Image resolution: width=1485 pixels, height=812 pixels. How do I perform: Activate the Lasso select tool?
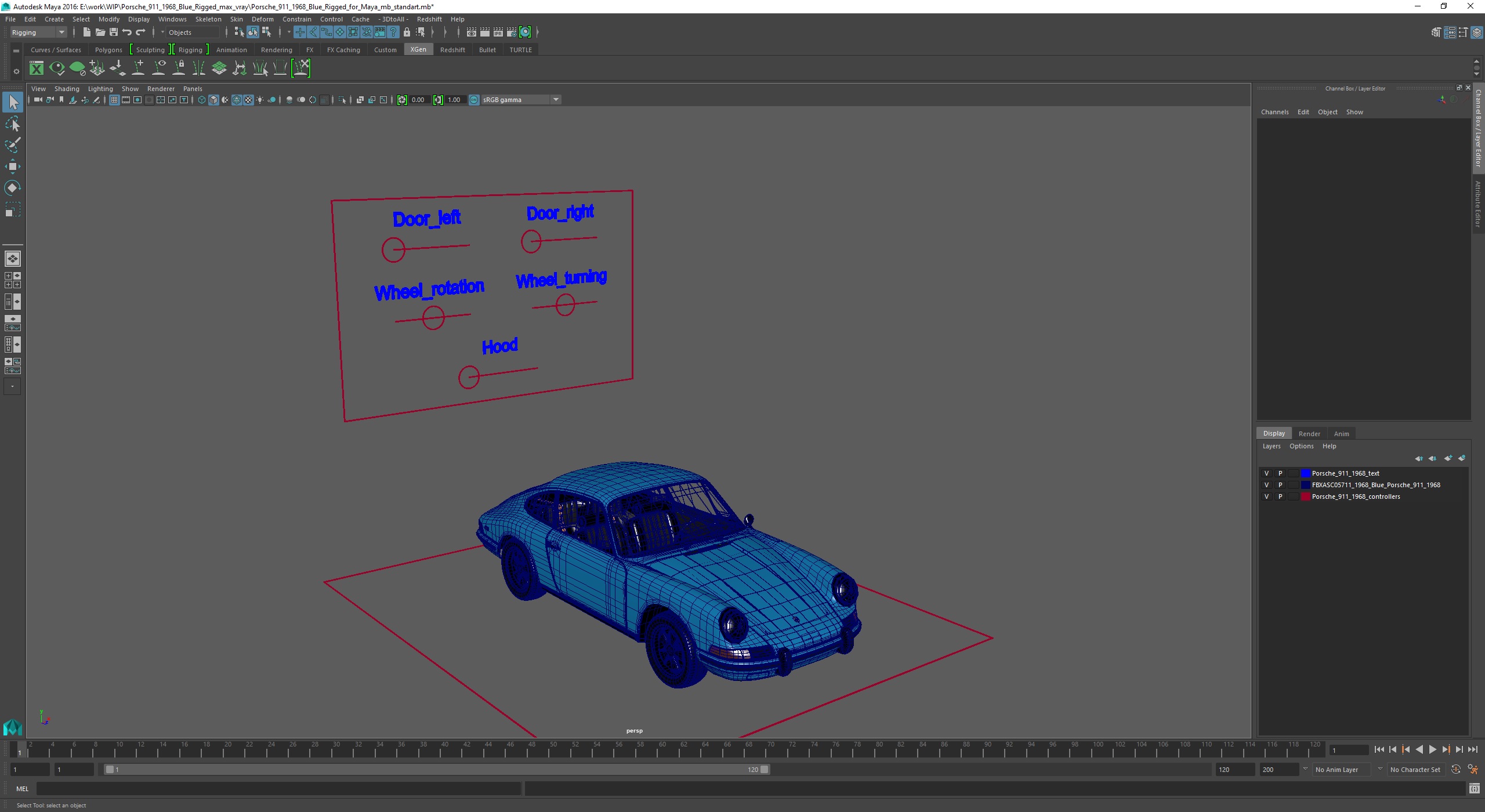13,124
